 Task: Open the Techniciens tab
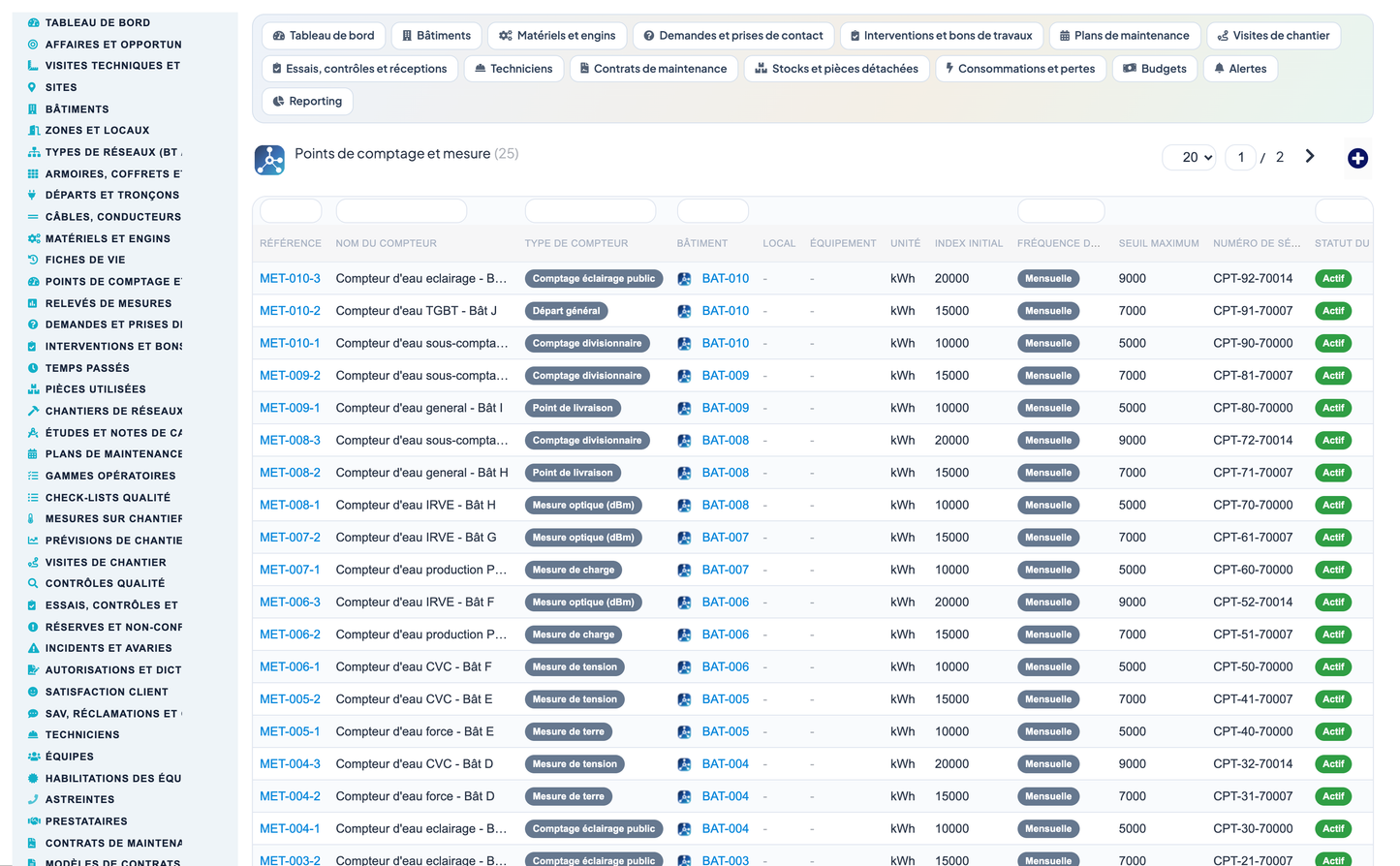click(x=513, y=69)
